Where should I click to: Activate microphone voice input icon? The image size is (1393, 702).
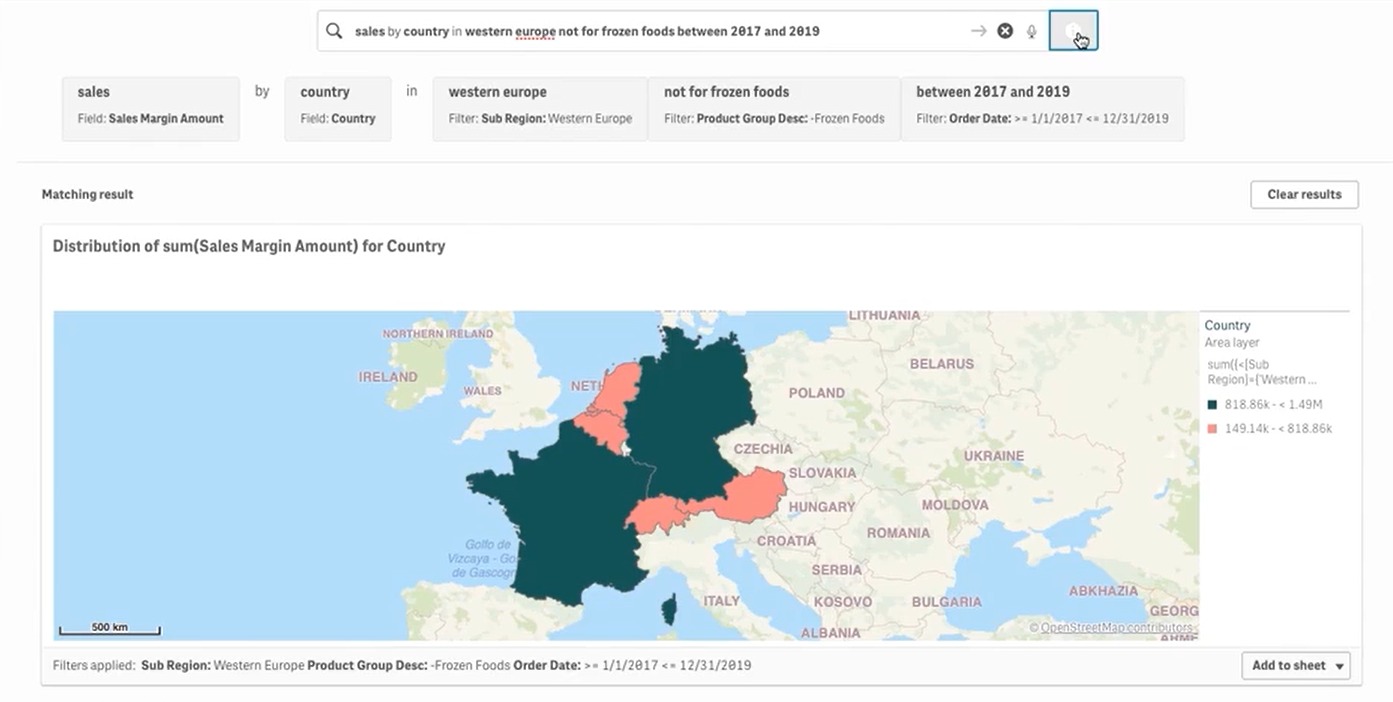1032,31
